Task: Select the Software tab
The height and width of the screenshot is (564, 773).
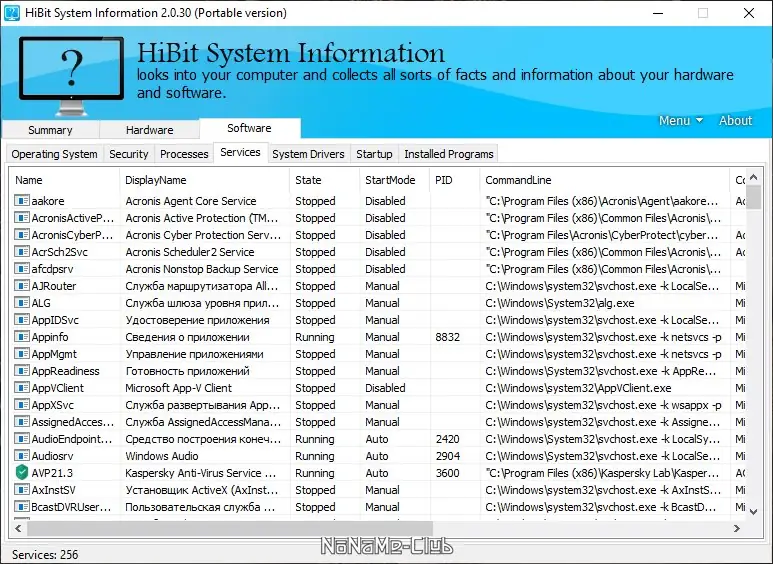Action: (x=249, y=128)
